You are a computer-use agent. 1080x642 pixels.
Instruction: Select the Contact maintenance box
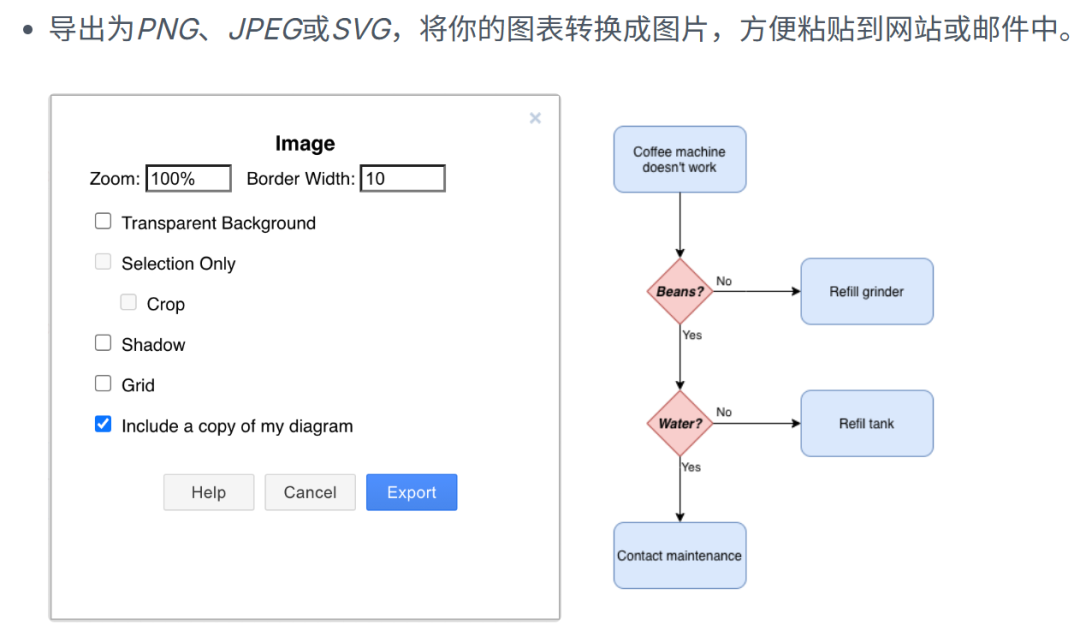679,555
